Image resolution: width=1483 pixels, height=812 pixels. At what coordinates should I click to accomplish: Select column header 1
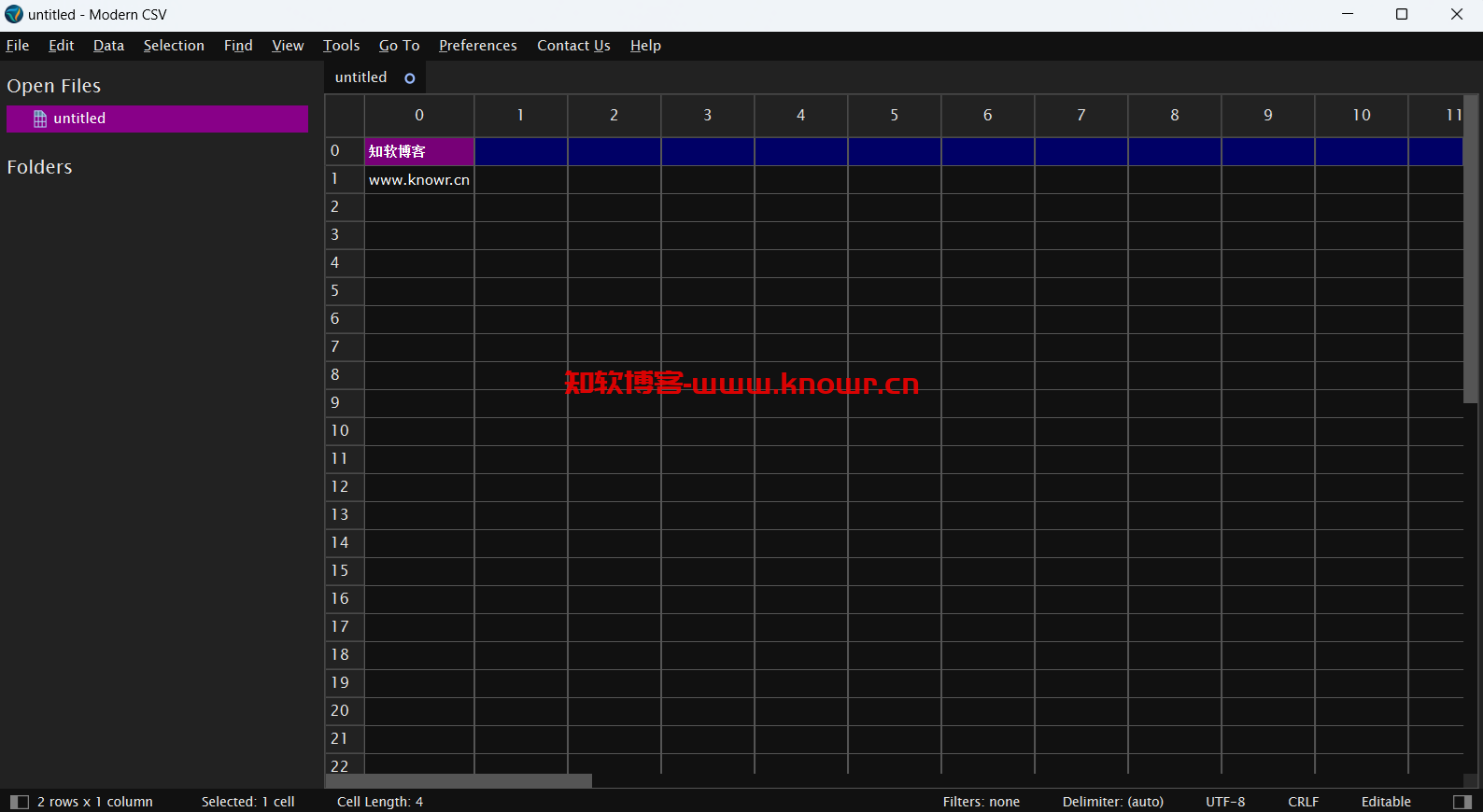[521, 115]
